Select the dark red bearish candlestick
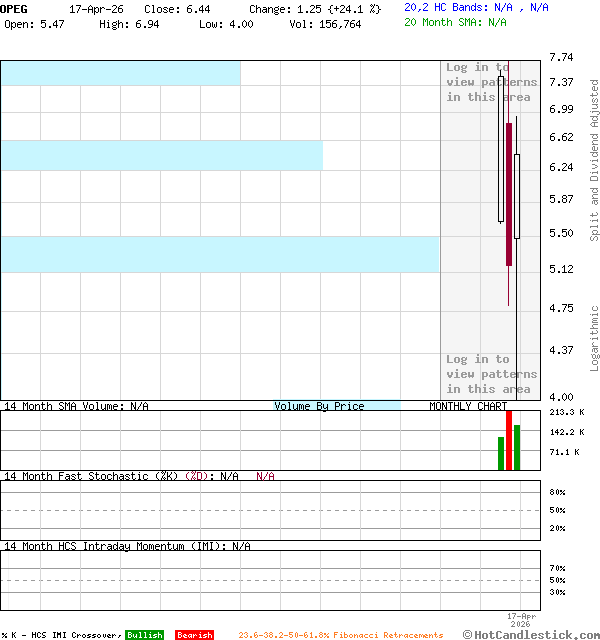This screenshot has width=600, height=640. [509, 194]
